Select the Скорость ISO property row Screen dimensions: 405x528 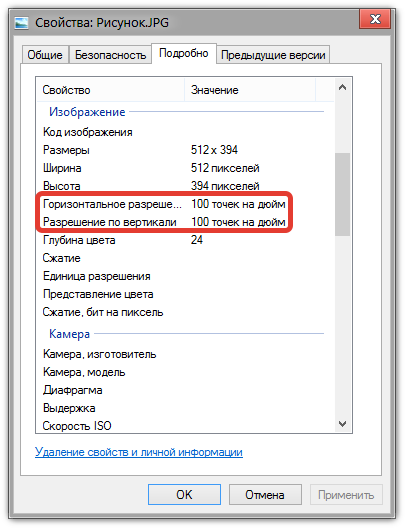click(x=185, y=426)
